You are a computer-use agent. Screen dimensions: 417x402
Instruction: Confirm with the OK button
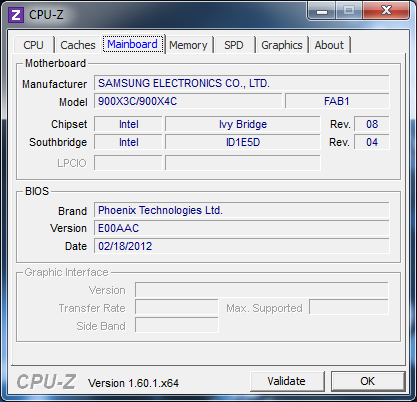(x=368, y=381)
